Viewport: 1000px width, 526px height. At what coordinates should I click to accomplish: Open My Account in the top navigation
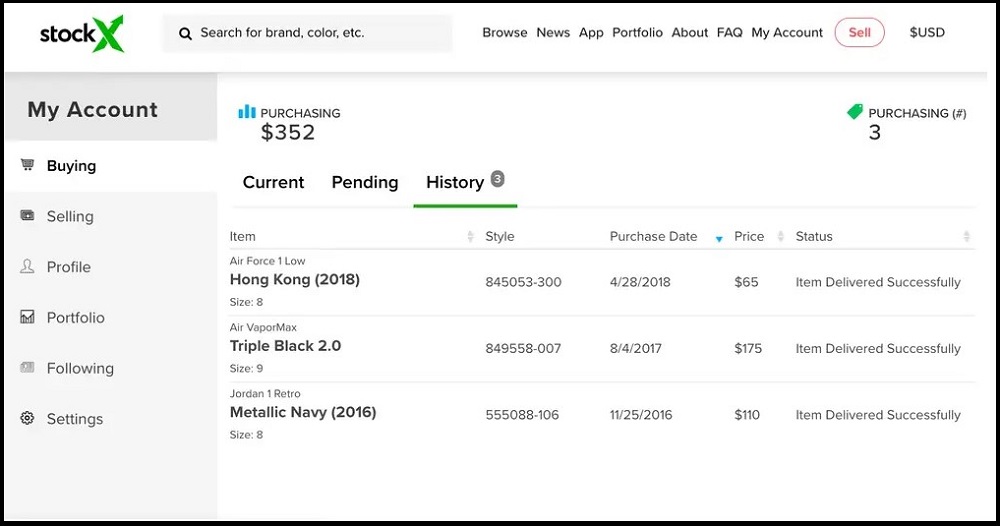coord(787,33)
